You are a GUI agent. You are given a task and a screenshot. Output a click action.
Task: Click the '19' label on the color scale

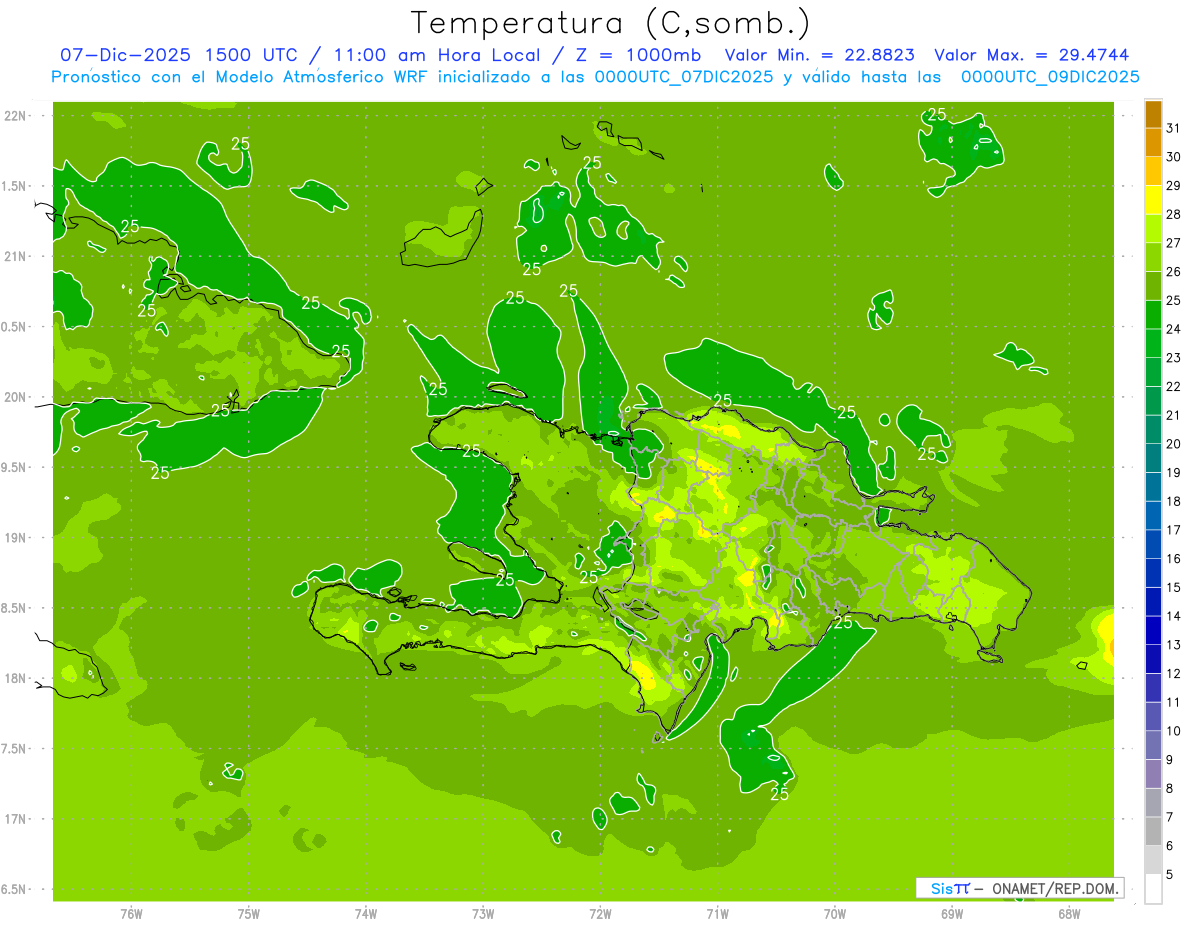pos(1174,473)
